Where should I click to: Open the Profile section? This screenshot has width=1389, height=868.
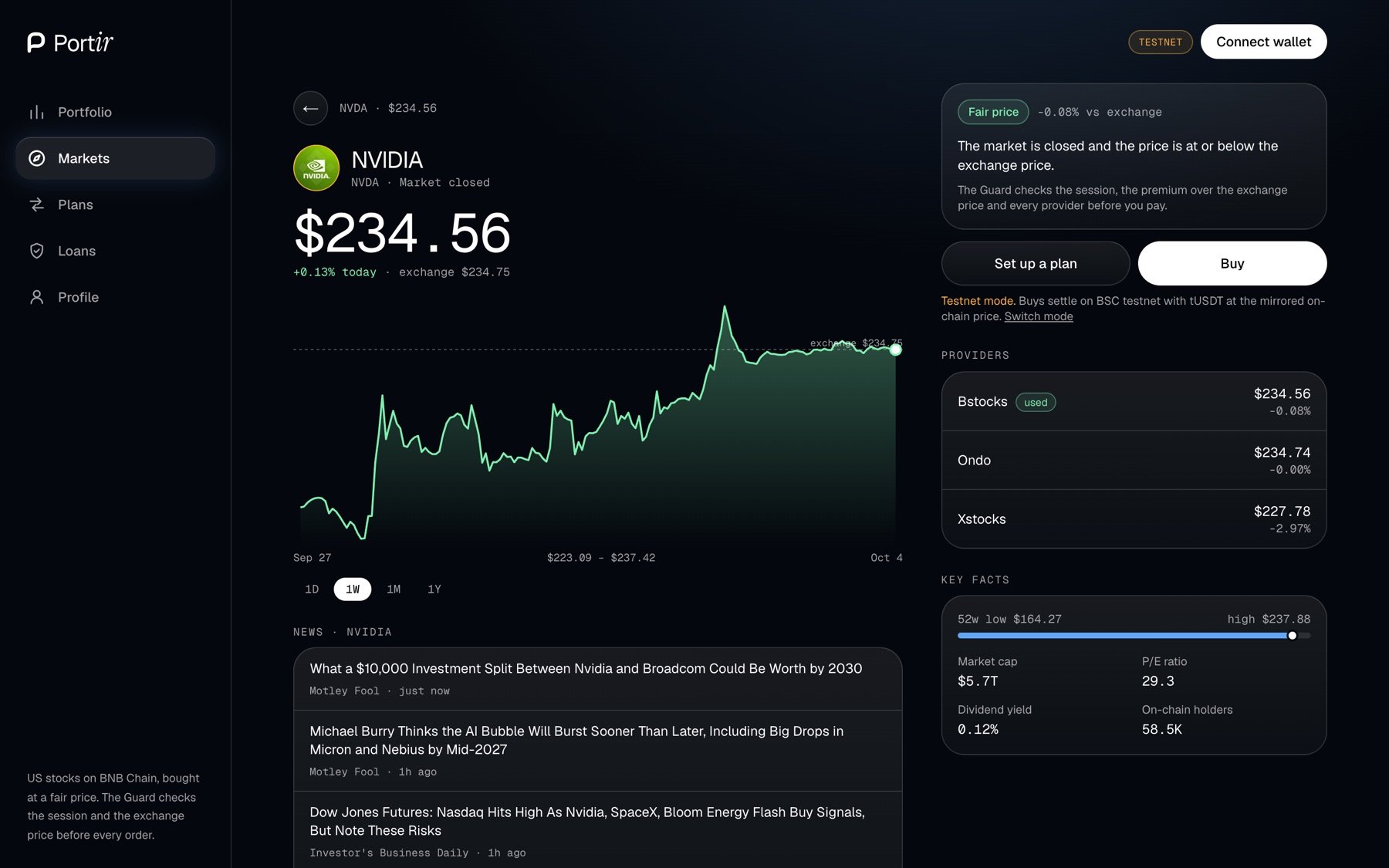115,298
